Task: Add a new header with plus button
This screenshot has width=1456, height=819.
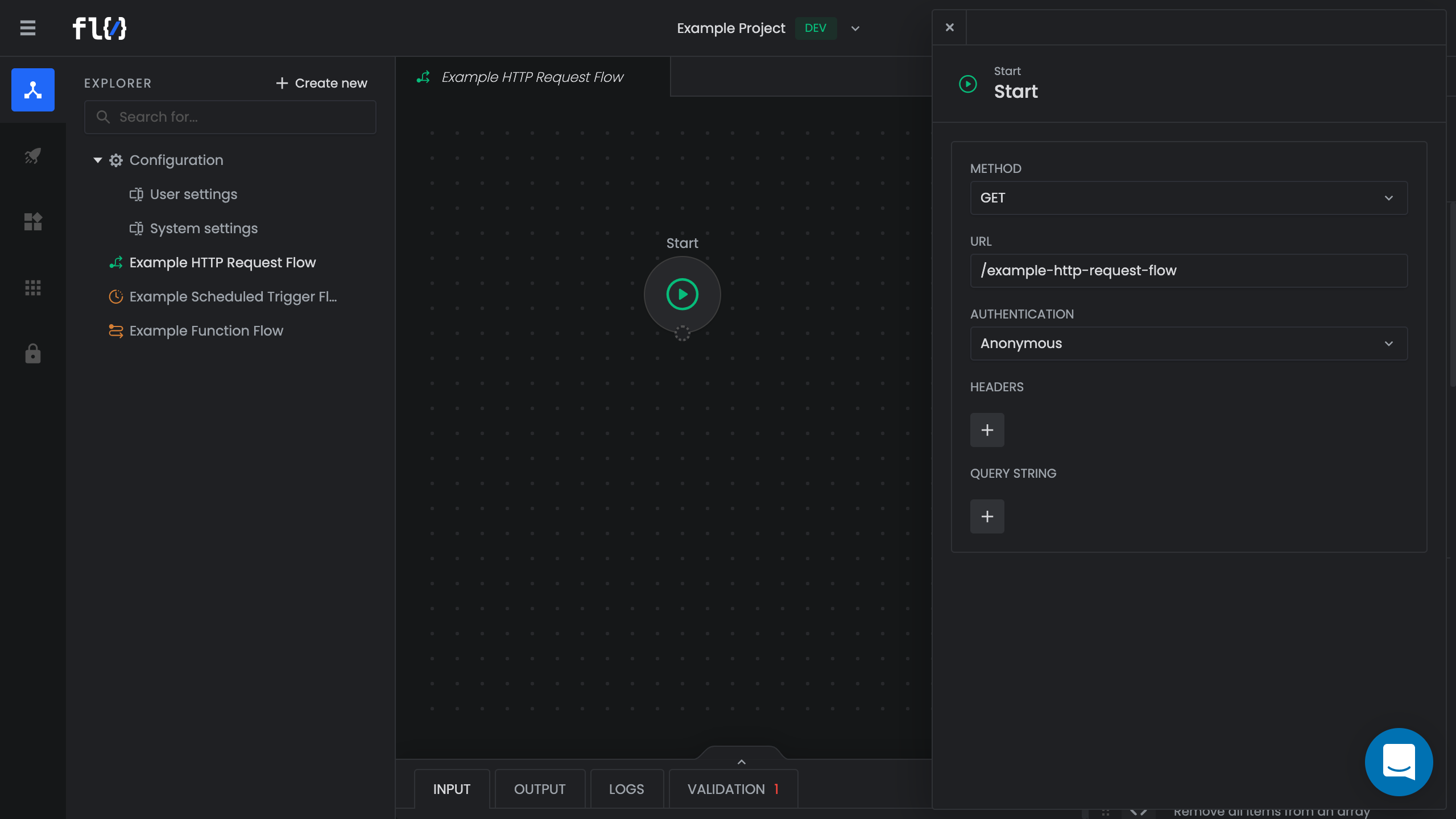Action: coord(987,430)
